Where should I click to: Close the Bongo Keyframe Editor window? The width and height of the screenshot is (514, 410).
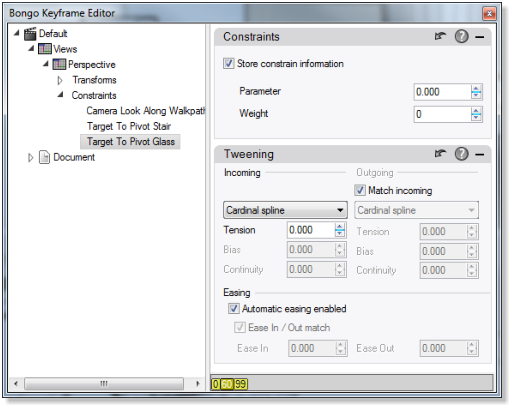point(489,13)
